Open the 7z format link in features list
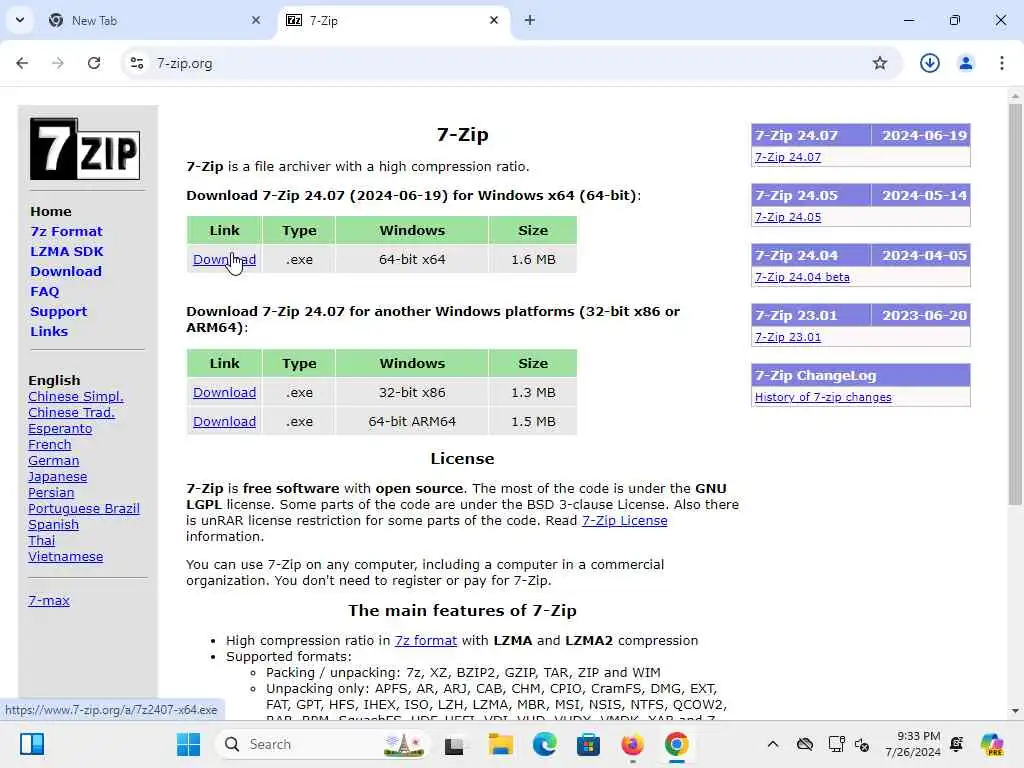Viewport: 1024px width, 768px height. (426, 641)
